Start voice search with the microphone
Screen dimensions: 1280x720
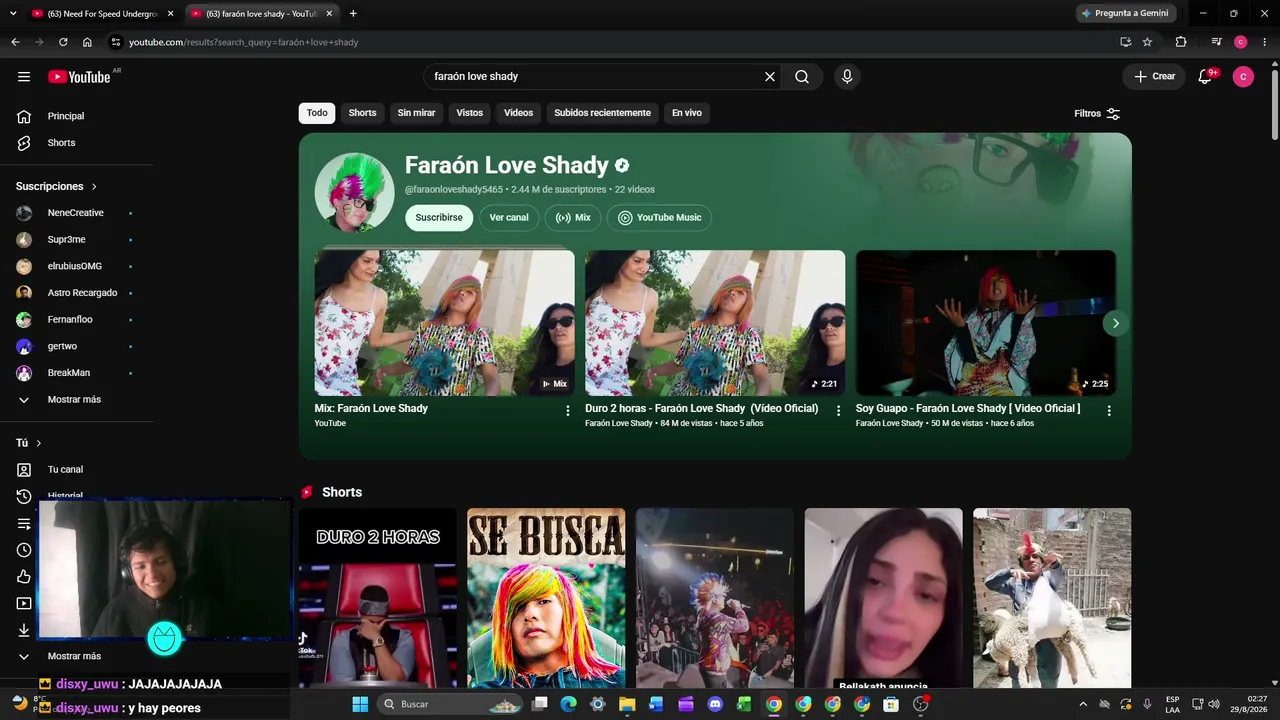click(x=847, y=77)
